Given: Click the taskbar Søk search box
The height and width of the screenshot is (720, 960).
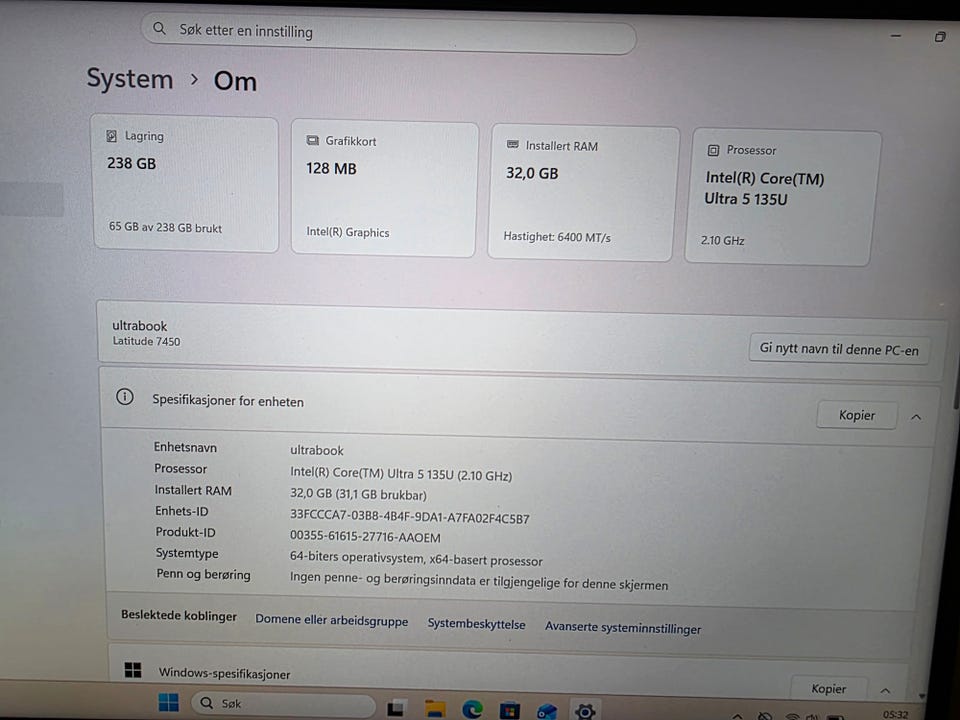Looking at the screenshot, I should [283, 704].
